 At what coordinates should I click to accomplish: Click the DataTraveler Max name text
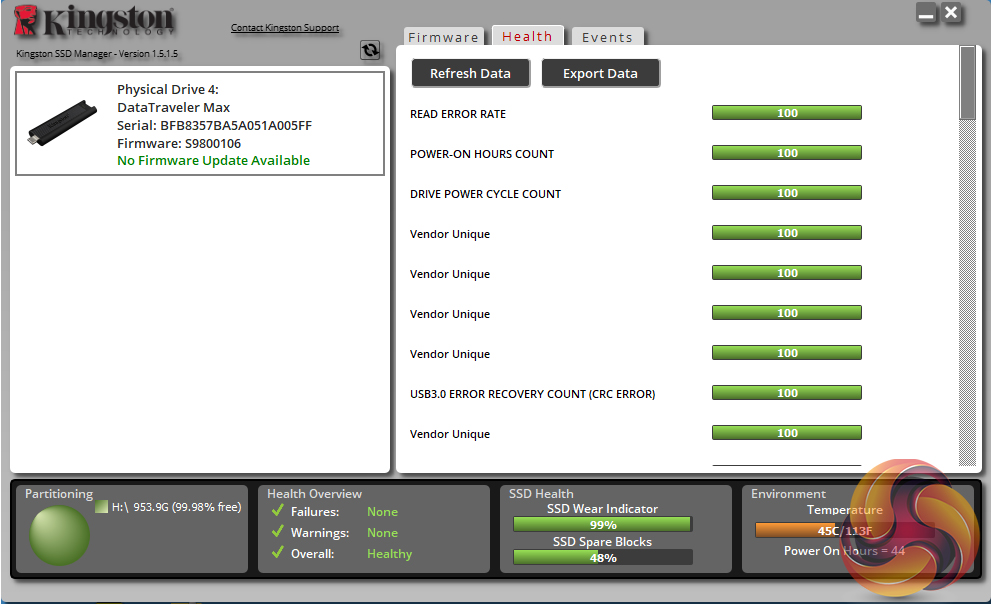173,107
